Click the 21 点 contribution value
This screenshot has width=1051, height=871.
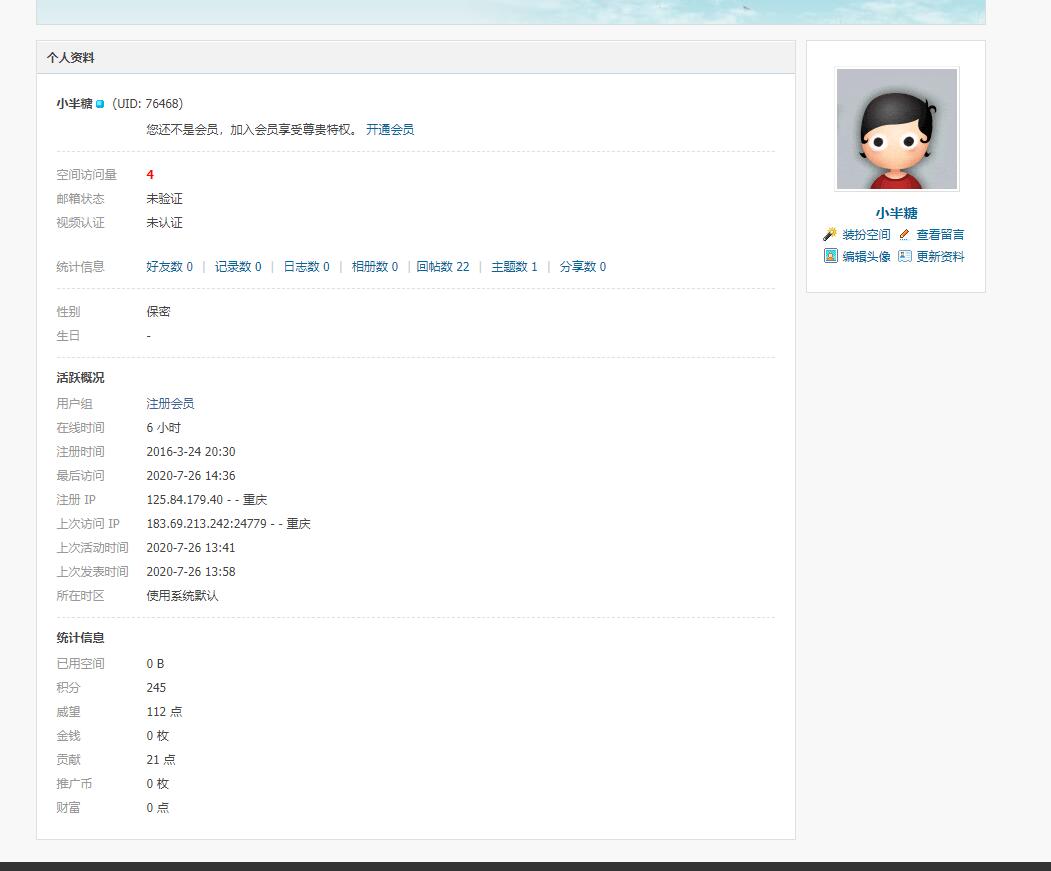(x=161, y=760)
